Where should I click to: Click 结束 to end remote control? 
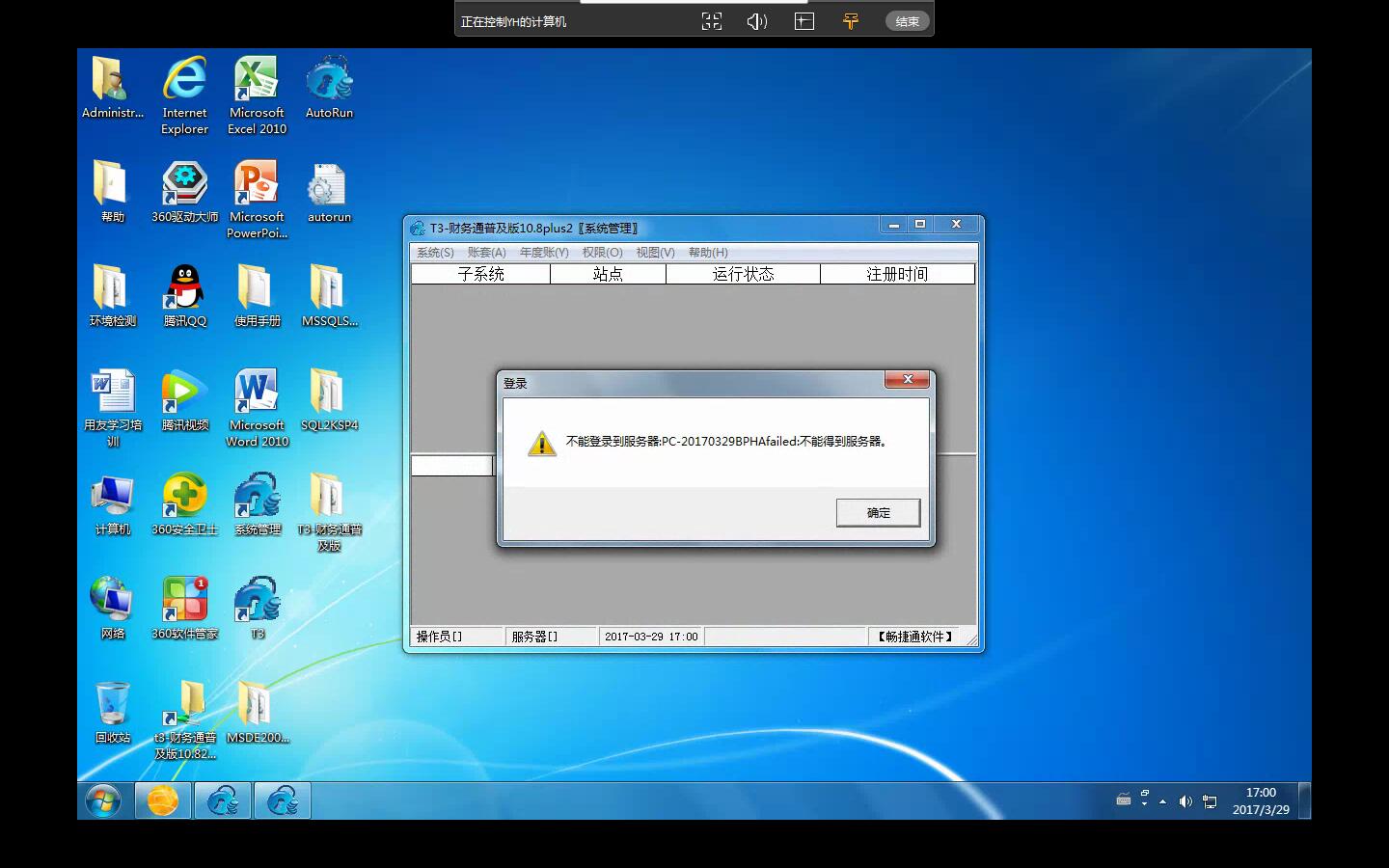tap(907, 21)
